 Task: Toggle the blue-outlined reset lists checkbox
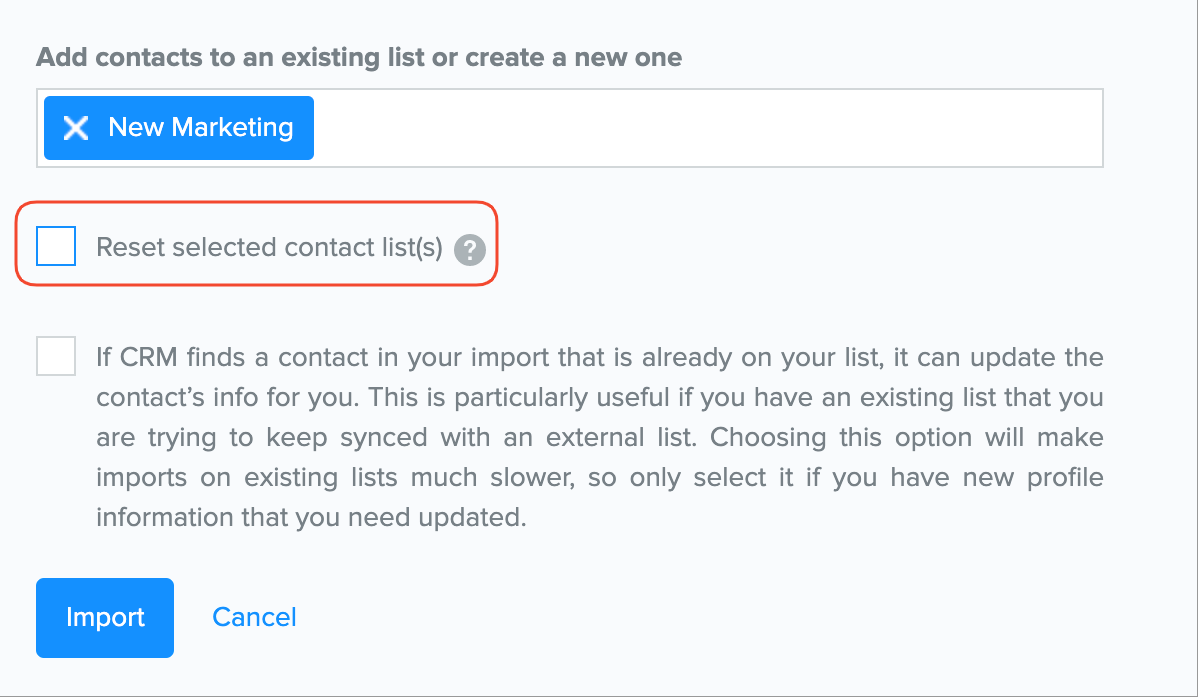click(56, 246)
